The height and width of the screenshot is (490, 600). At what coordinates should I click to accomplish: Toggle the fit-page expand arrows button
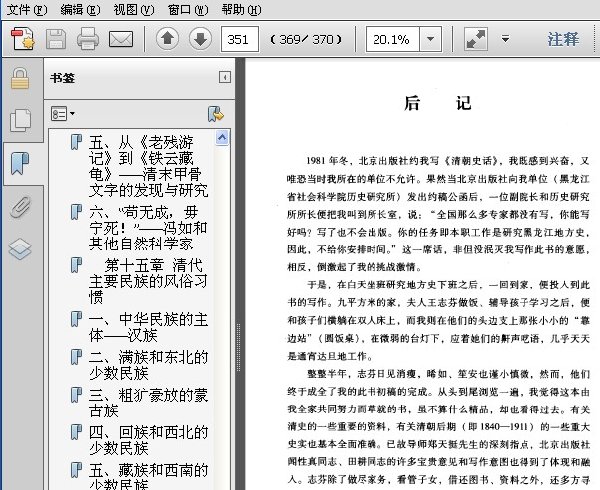point(476,39)
